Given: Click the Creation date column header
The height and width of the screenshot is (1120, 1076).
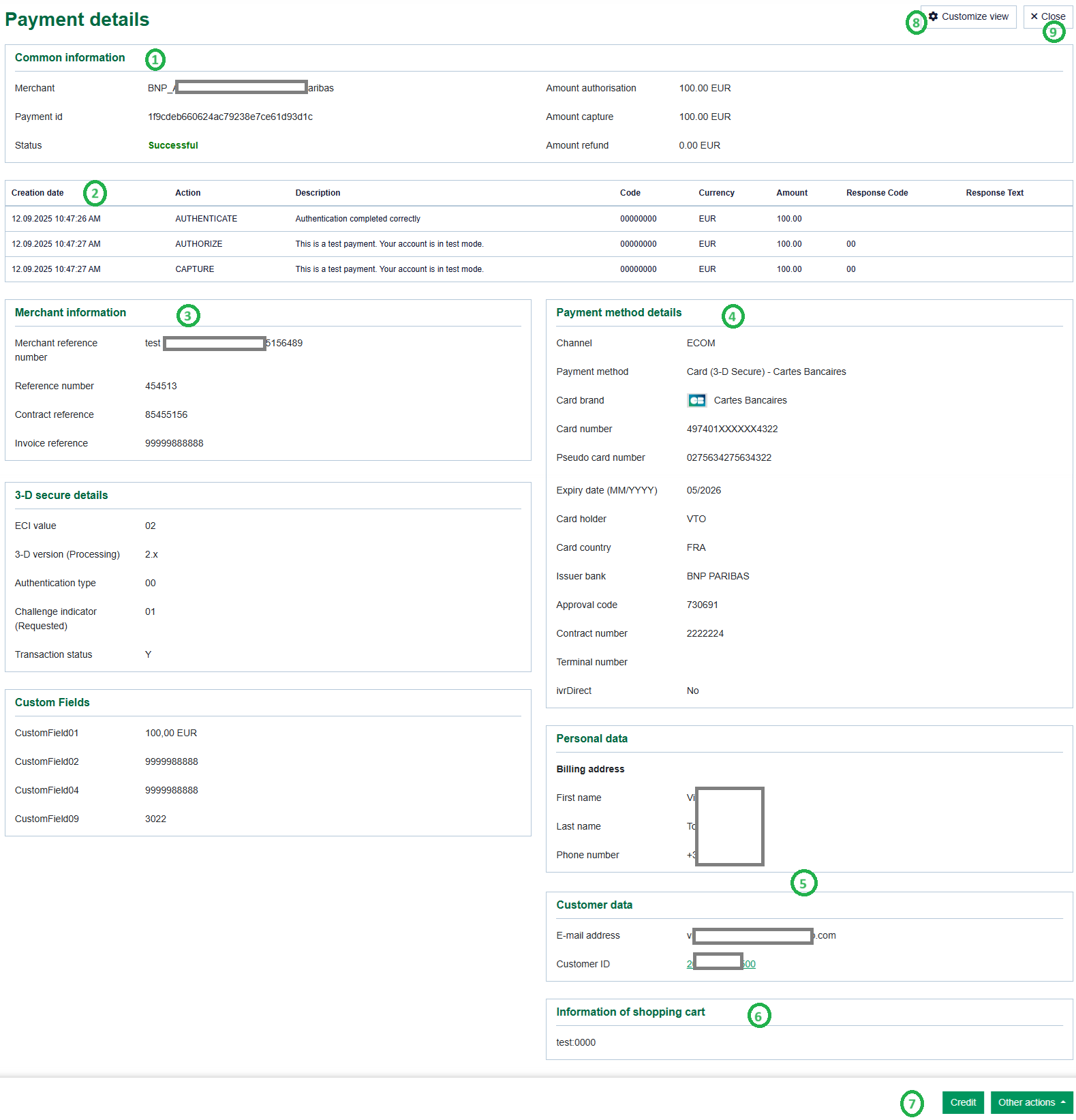Looking at the screenshot, I should 37,193.
